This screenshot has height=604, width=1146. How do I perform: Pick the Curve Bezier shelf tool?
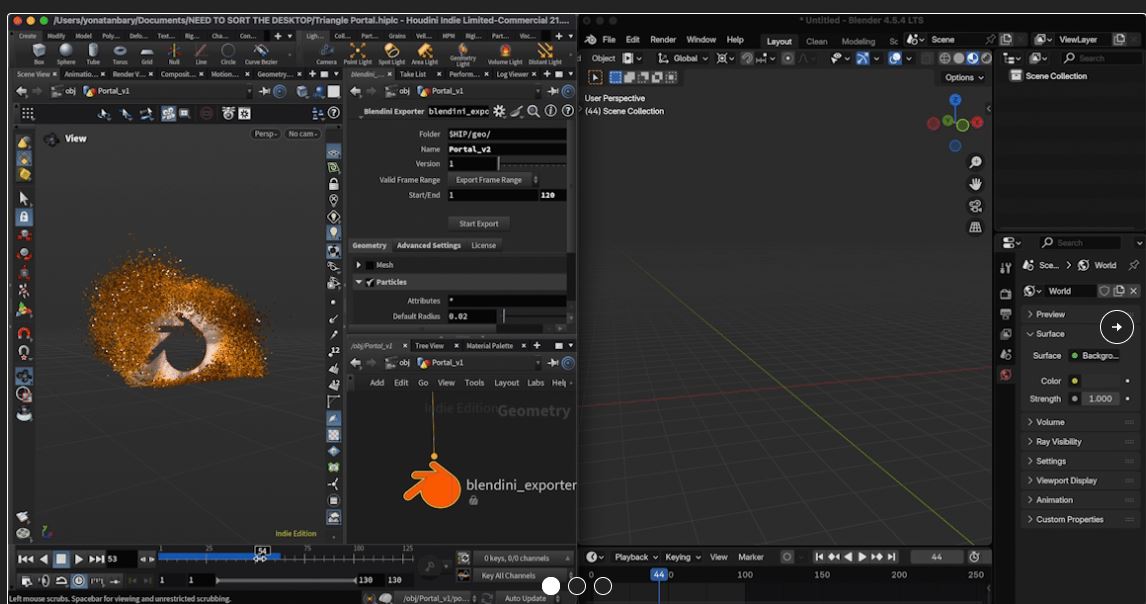tap(261, 53)
